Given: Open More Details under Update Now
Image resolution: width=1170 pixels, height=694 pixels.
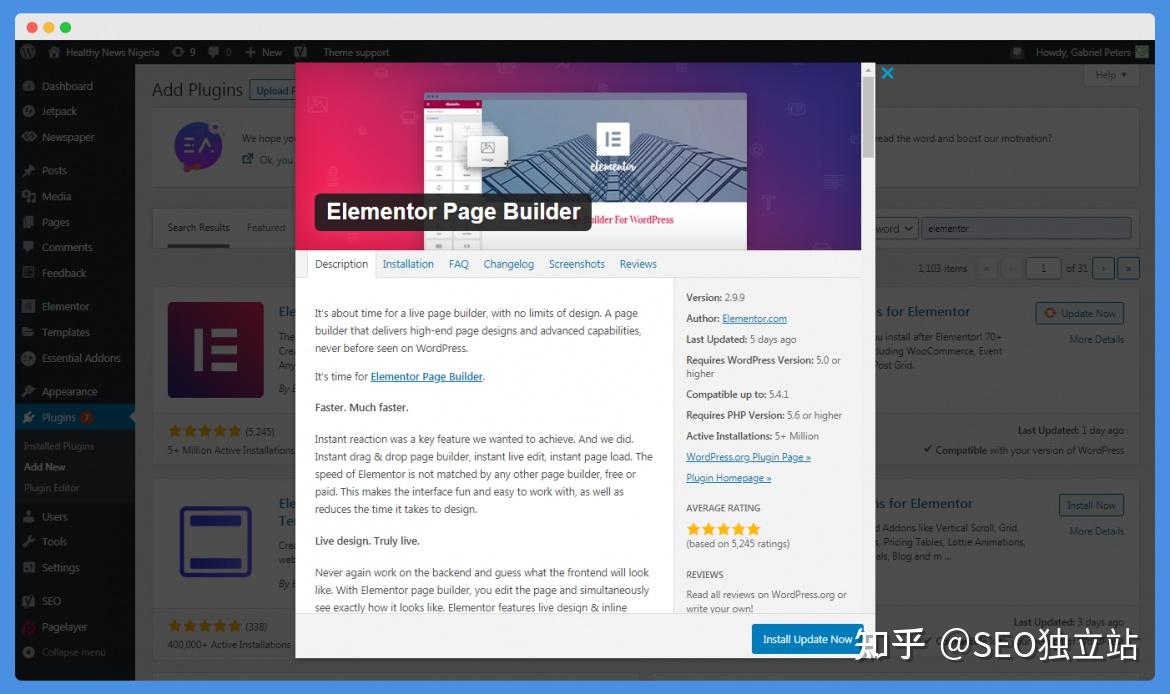Looking at the screenshot, I should point(1096,340).
